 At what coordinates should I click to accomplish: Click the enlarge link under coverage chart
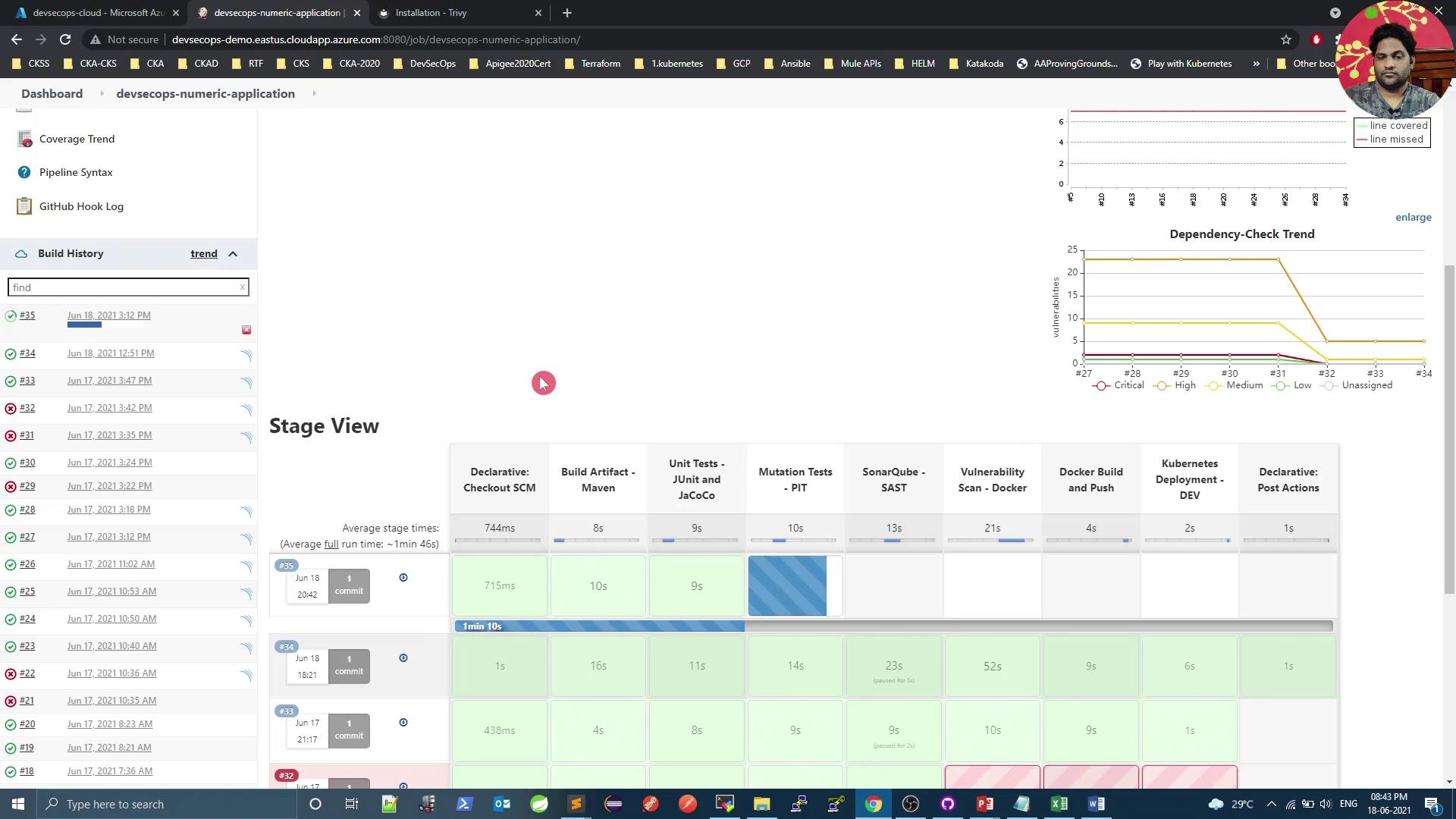1413,218
